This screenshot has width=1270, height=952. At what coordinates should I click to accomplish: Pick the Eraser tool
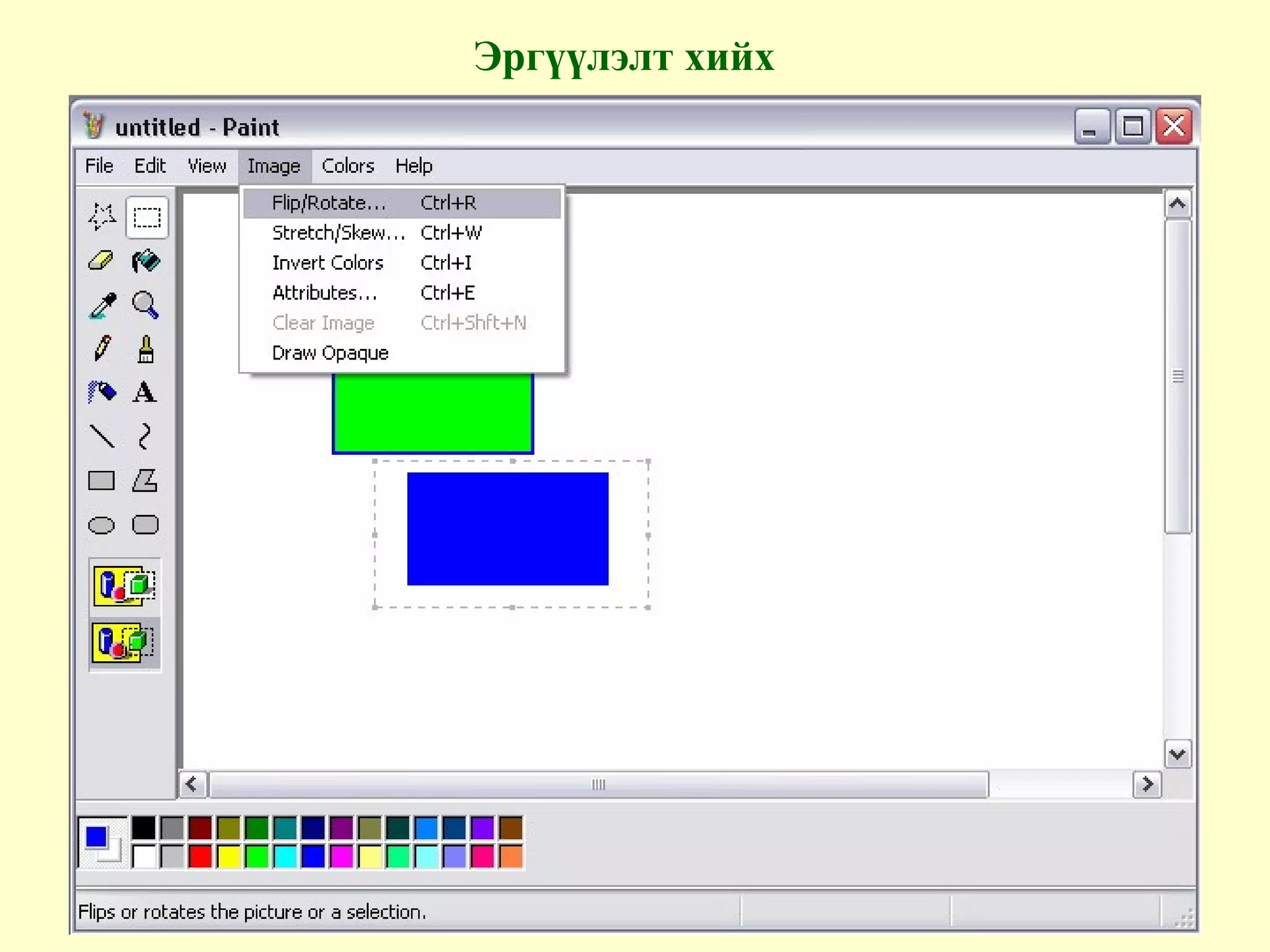[102, 261]
